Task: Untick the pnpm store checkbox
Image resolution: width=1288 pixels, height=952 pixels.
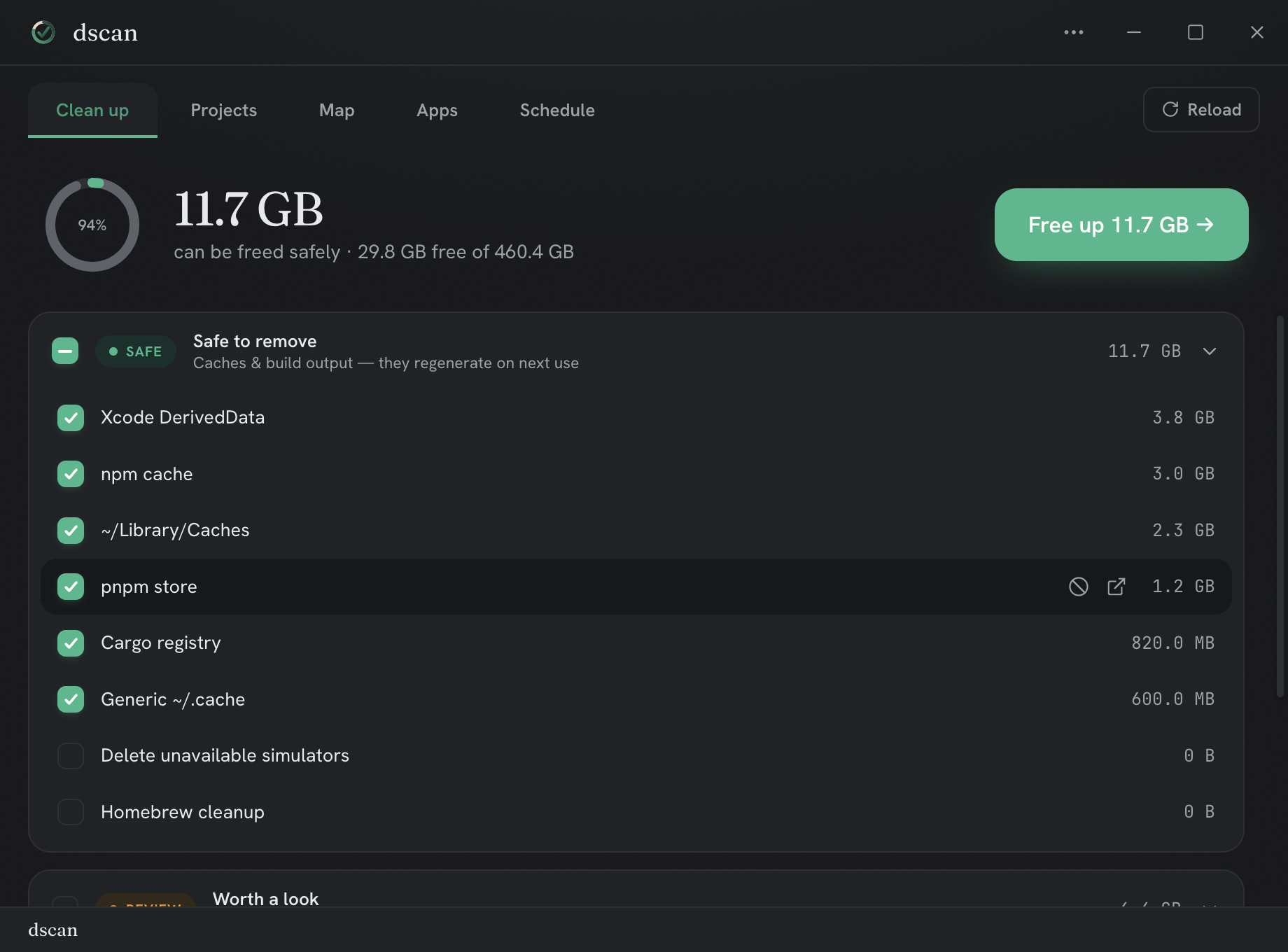Action: tap(71, 587)
